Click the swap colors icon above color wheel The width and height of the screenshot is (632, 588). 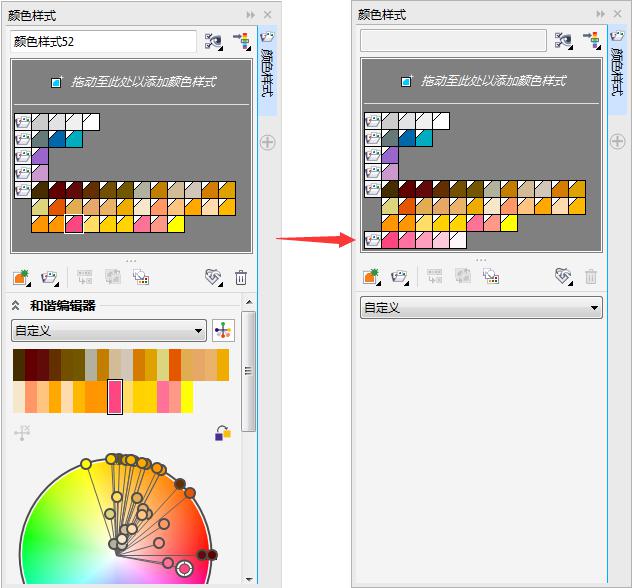click(223, 434)
